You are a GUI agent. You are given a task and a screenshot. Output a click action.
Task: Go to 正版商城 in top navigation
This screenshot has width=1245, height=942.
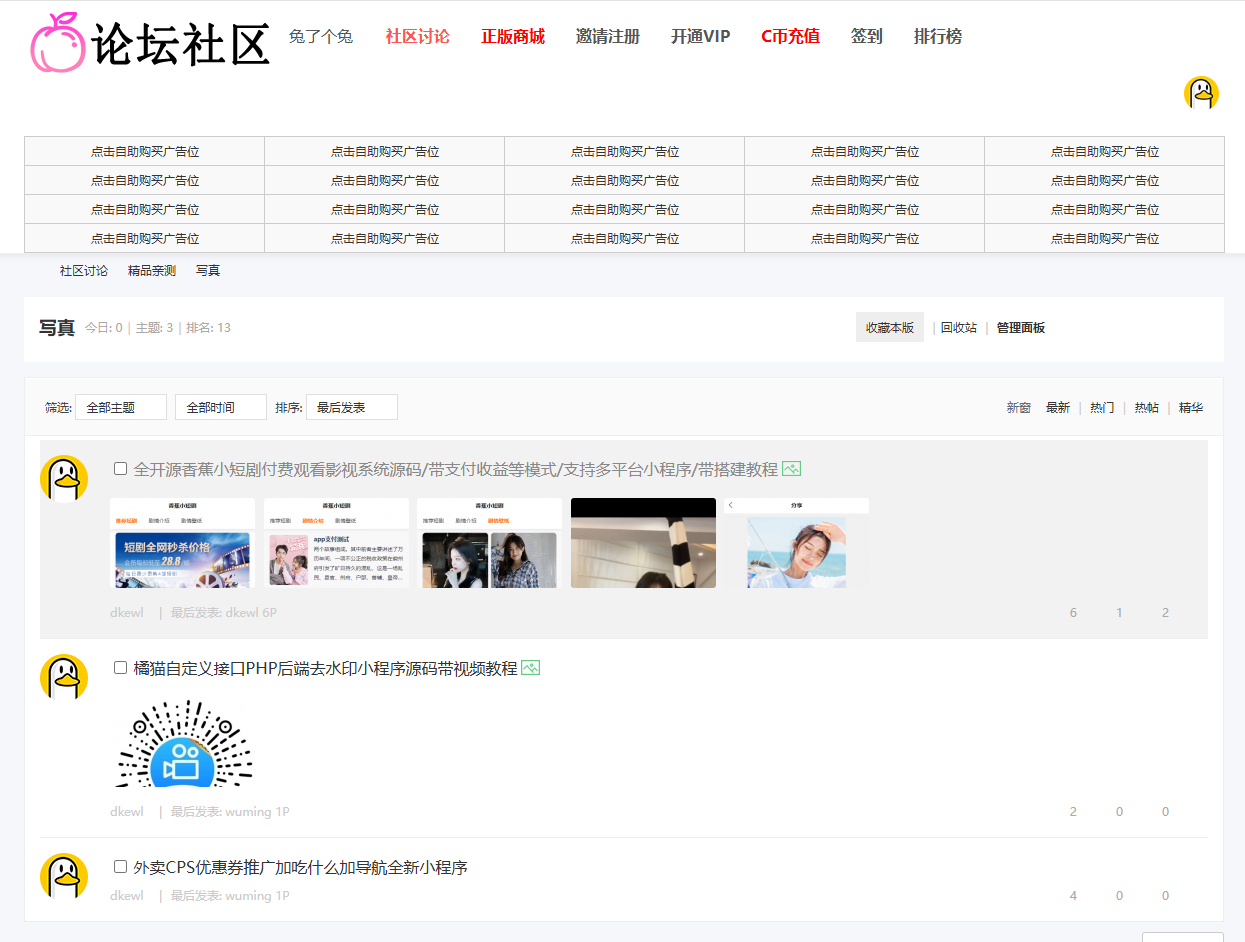click(512, 37)
